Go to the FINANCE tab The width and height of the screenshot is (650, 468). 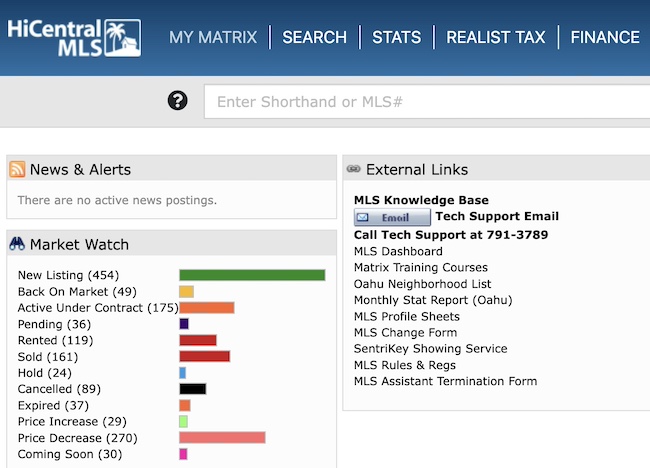[605, 37]
